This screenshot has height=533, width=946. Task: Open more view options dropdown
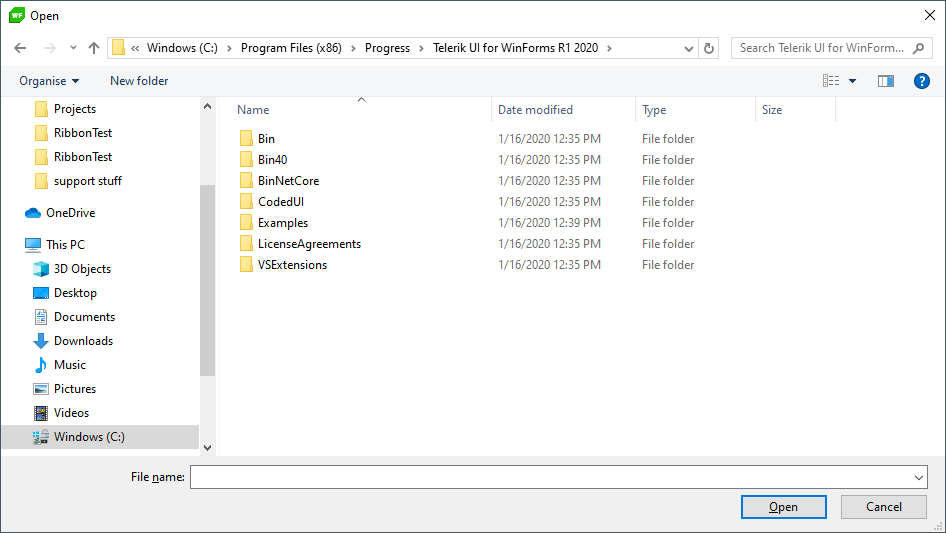click(852, 81)
